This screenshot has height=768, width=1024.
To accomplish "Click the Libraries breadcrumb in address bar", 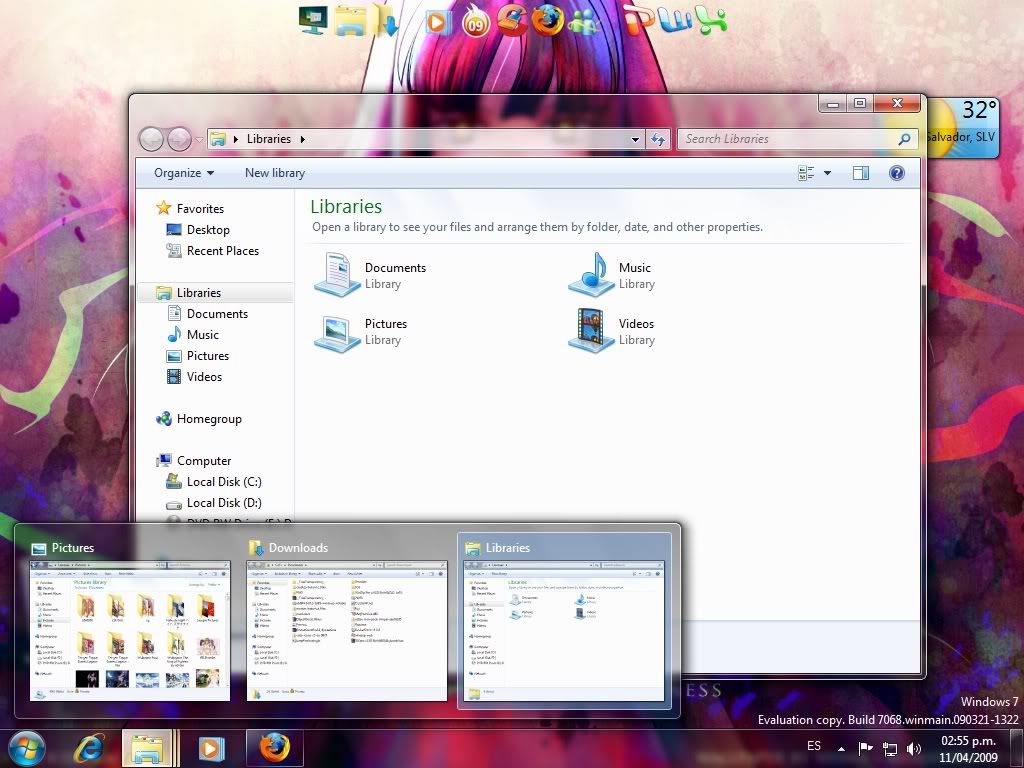I will [x=269, y=139].
